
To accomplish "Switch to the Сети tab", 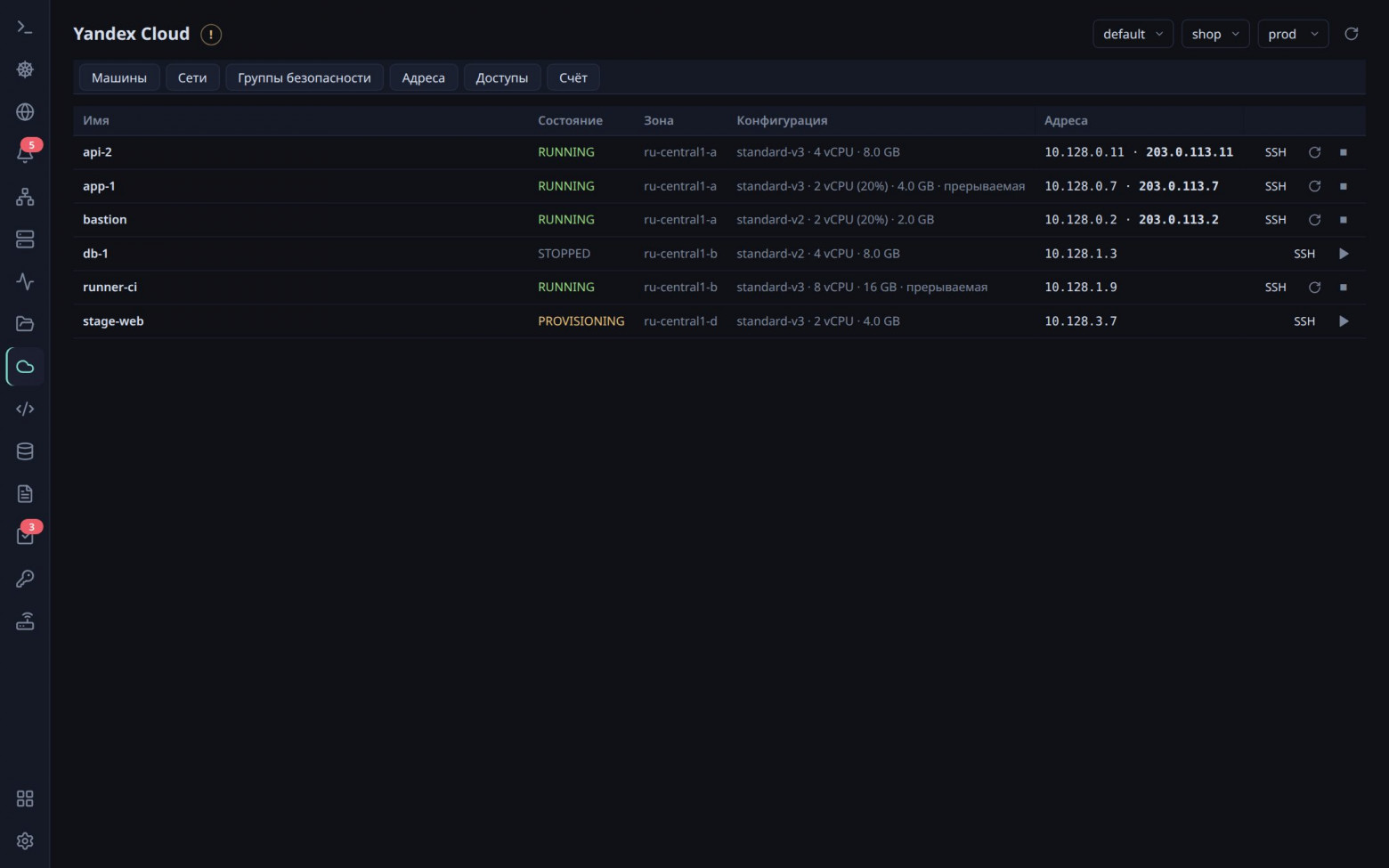I will pos(192,77).
